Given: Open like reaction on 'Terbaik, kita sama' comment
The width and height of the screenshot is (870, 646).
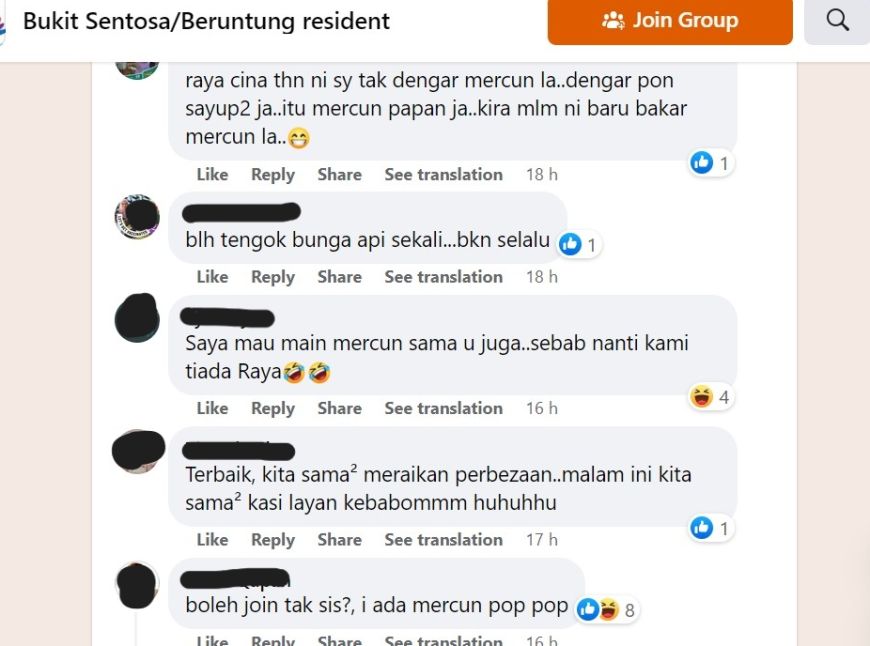Looking at the screenshot, I should pyautogui.click(x=711, y=528).
